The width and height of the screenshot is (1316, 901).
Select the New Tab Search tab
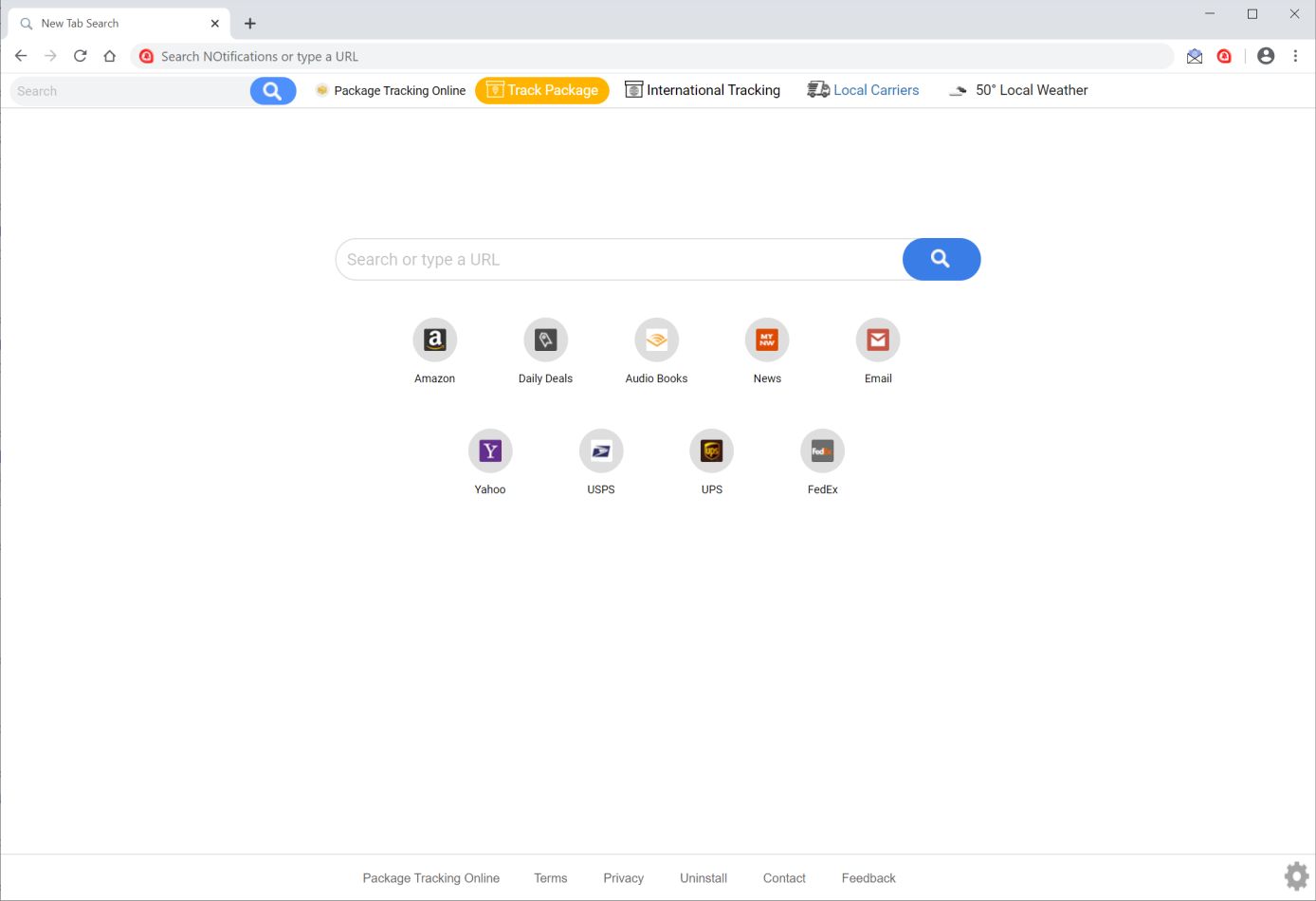coord(119,24)
